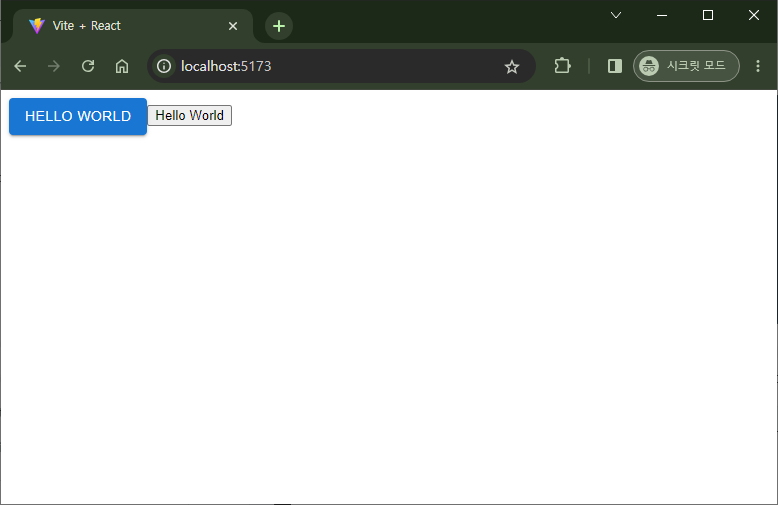Maximize the browser window
778x505 pixels.
pyautogui.click(x=708, y=15)
